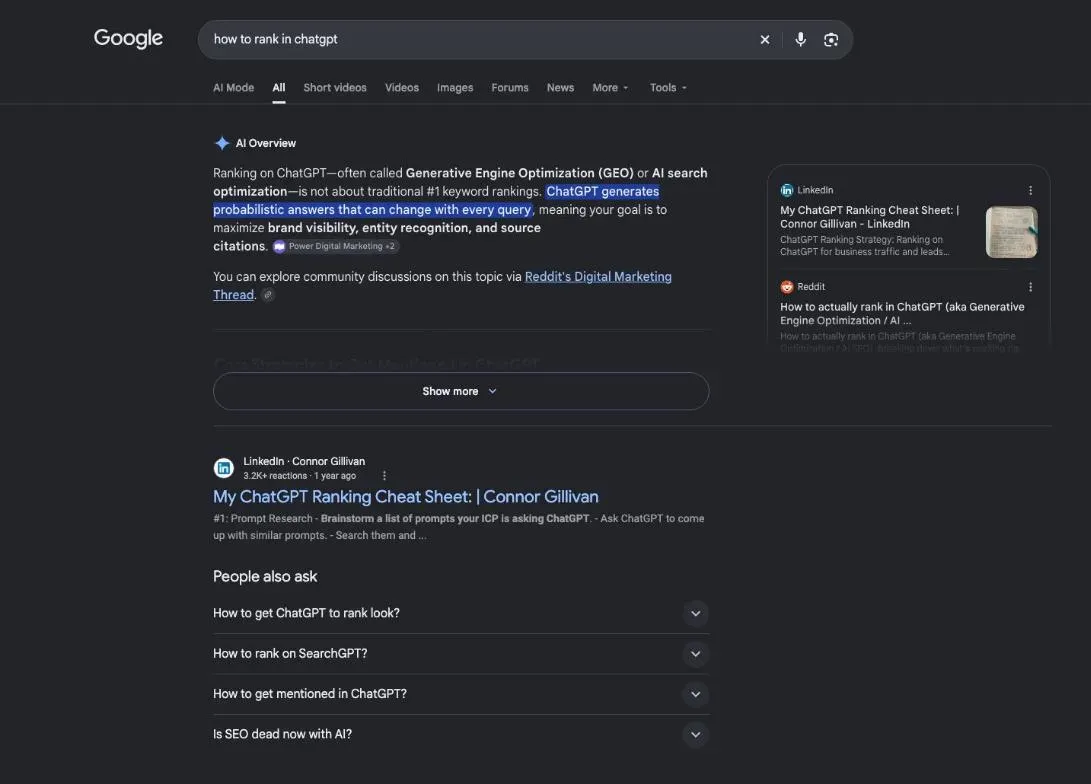
Task: Open the Power Digital Marketing source chip
Action: 336,246
